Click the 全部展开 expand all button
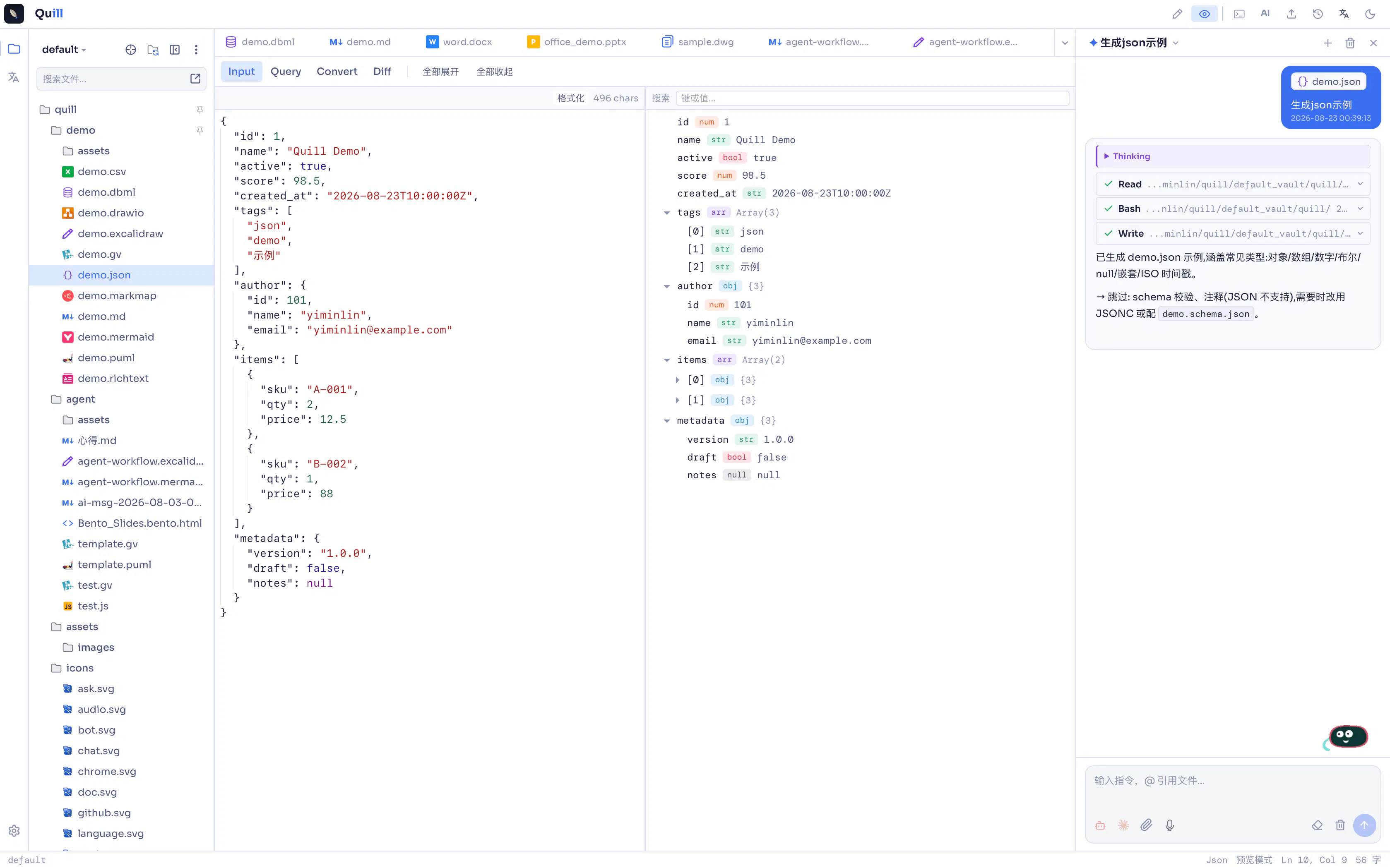1390x868 pixels. click(x=440, y=72)
